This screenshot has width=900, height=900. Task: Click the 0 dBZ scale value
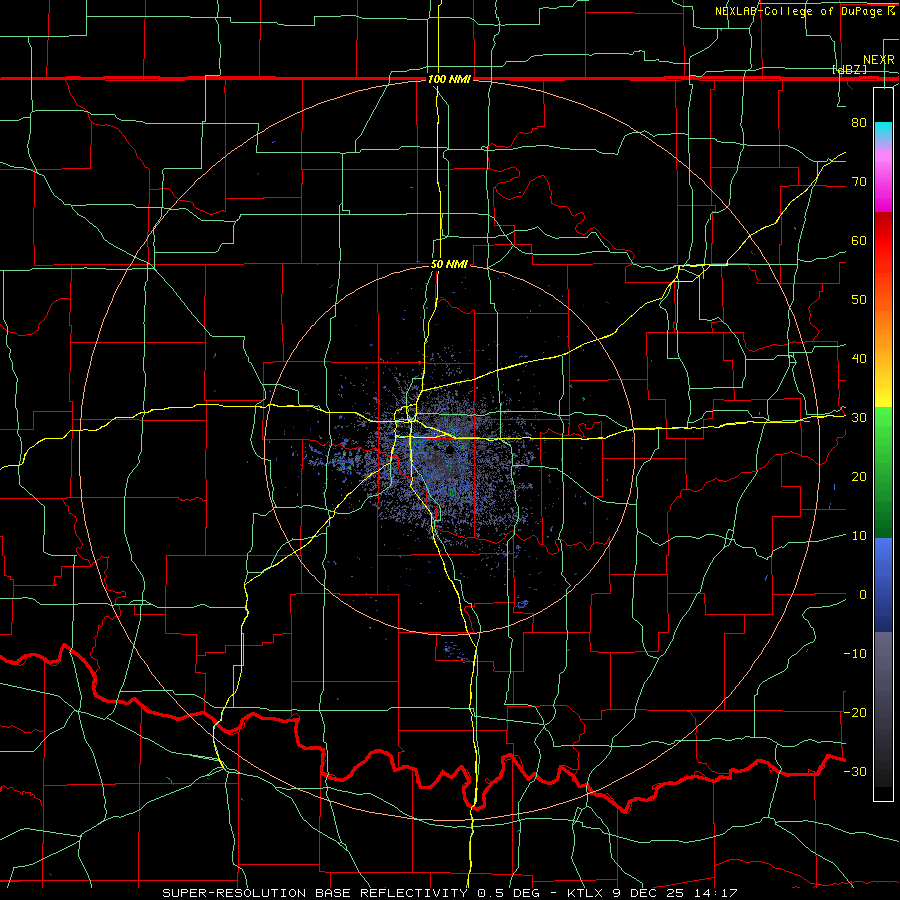tap(863, 595)
